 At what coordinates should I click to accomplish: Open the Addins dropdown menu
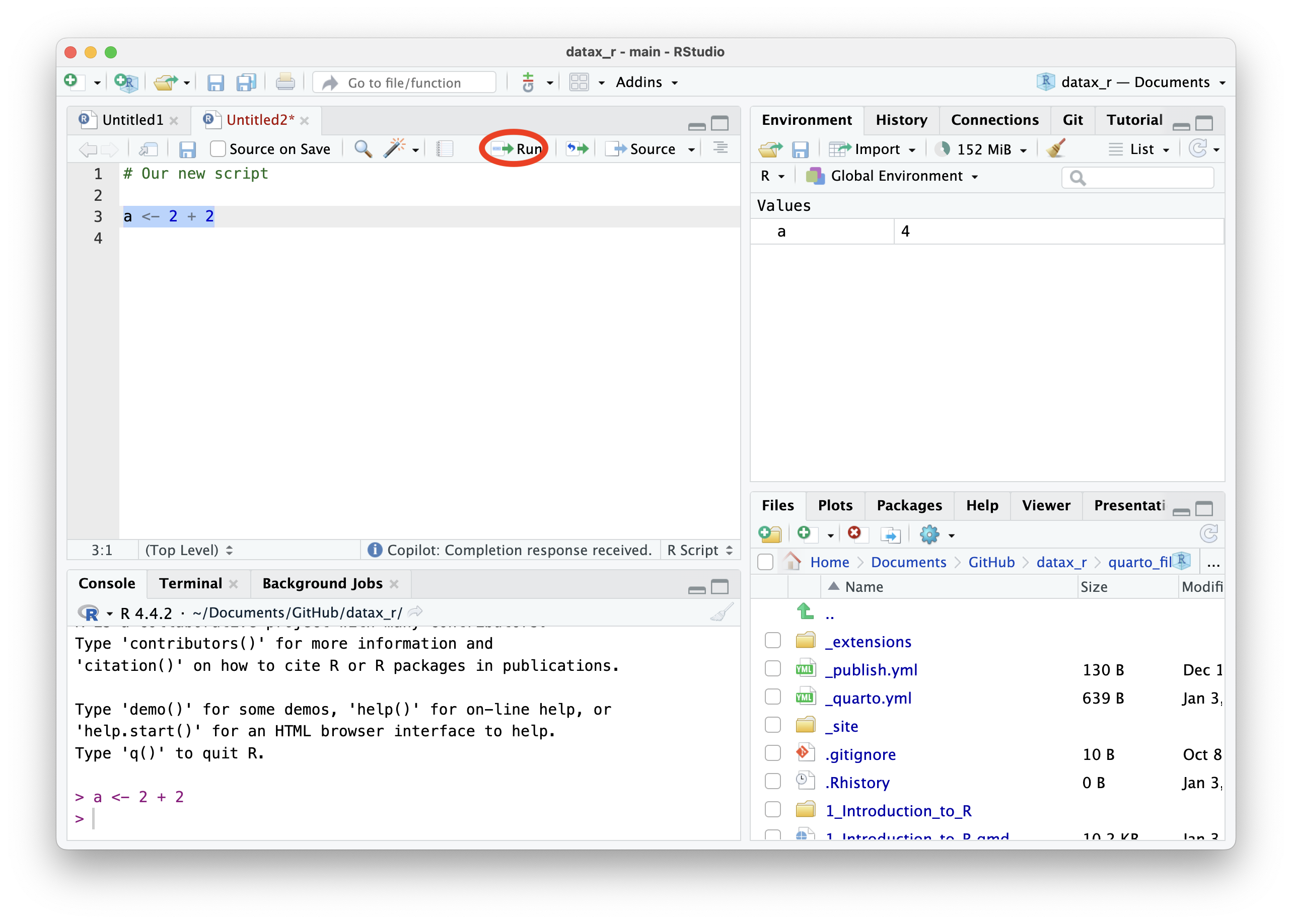click(647, 83)
